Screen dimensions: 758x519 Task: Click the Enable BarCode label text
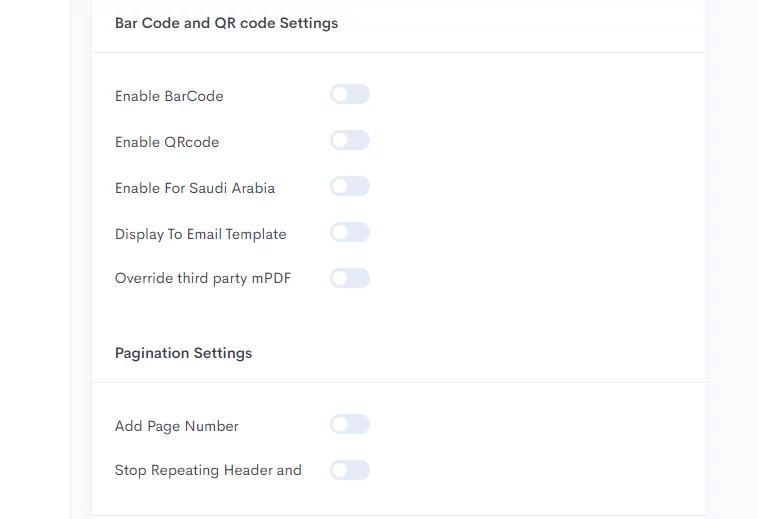pos(169,96)
